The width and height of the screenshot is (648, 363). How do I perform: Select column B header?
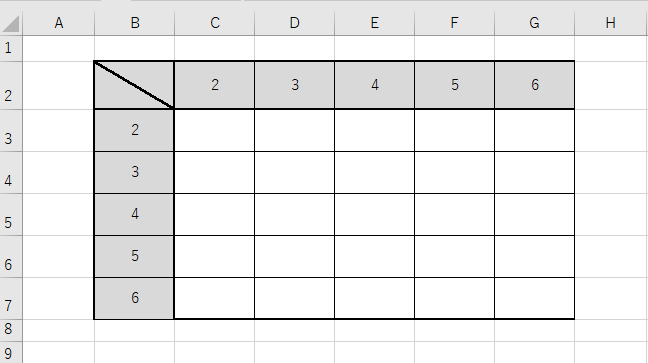135,23
